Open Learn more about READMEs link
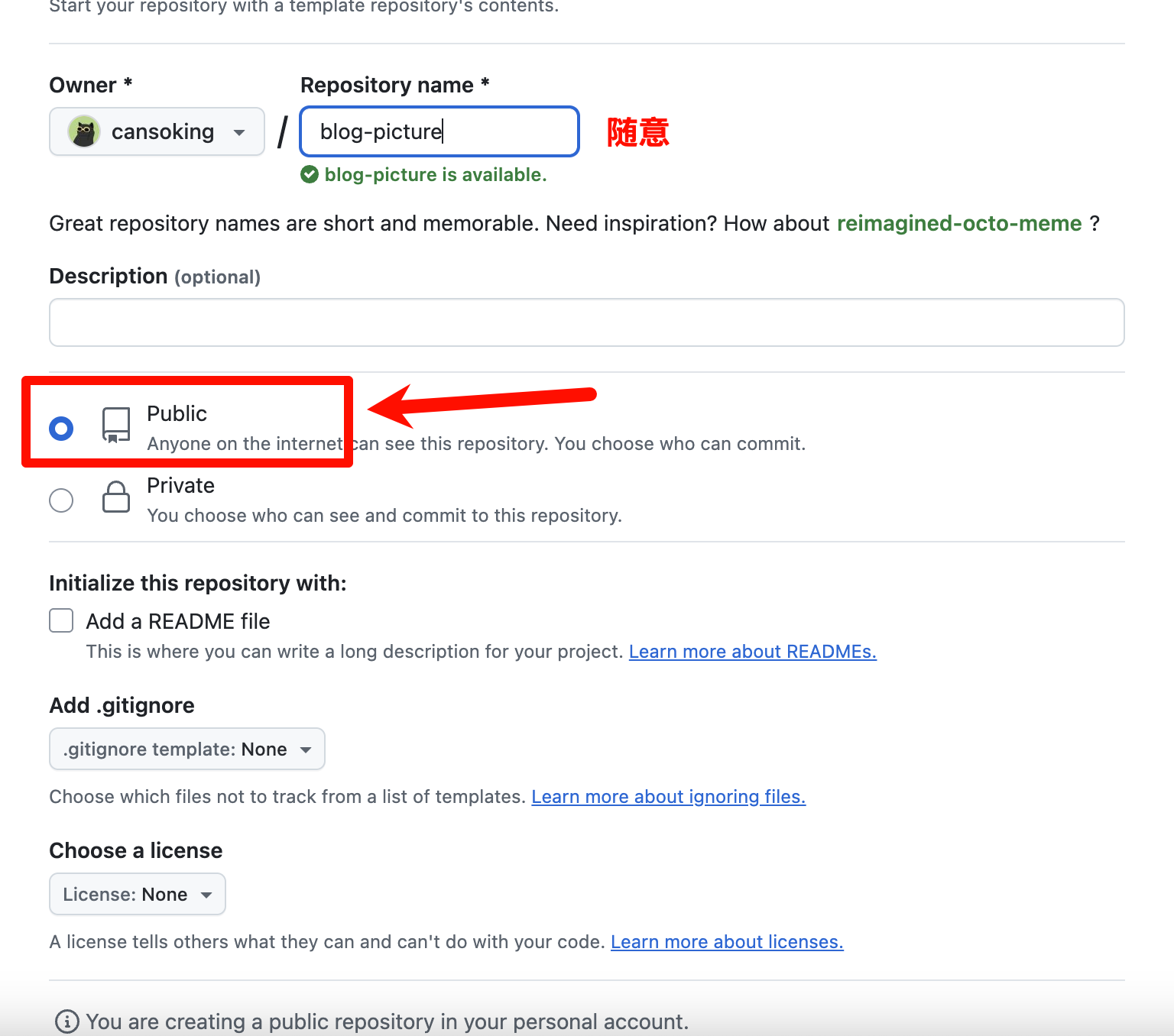This screenshot has height=1036, width=1174. click(x=752, y=652)
